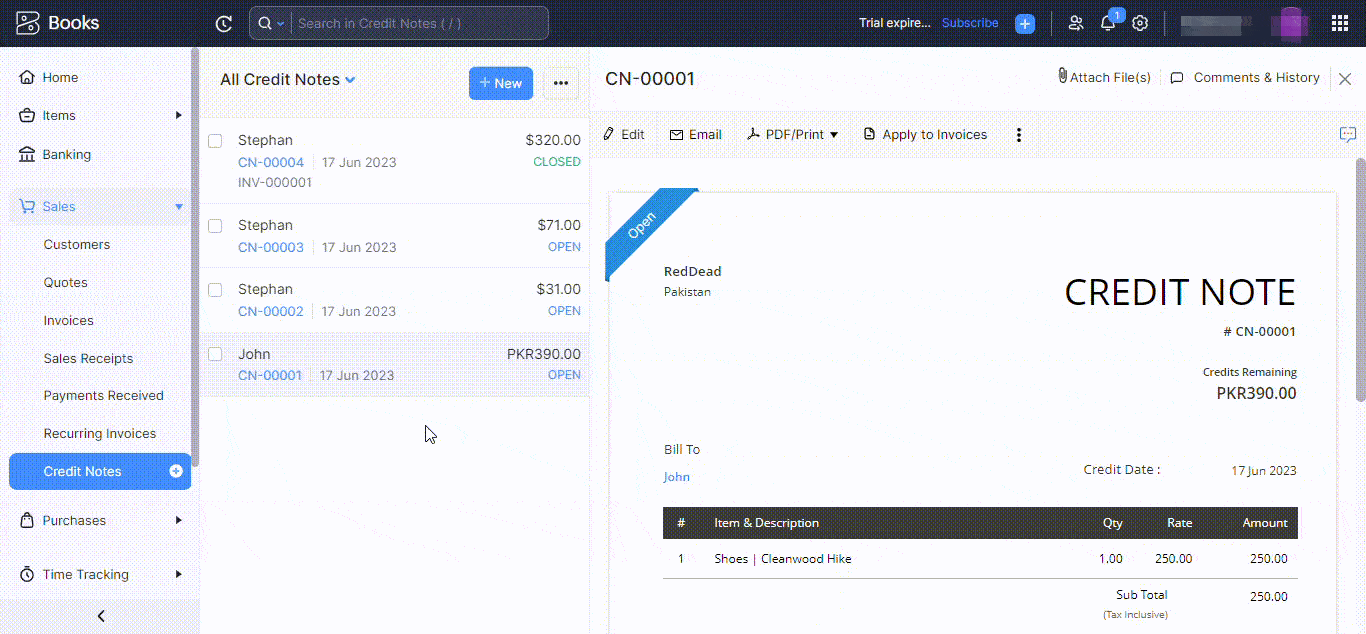1366x634 pixels.
Task: Close the CN-00001 detail panel
Action: 1345,79
